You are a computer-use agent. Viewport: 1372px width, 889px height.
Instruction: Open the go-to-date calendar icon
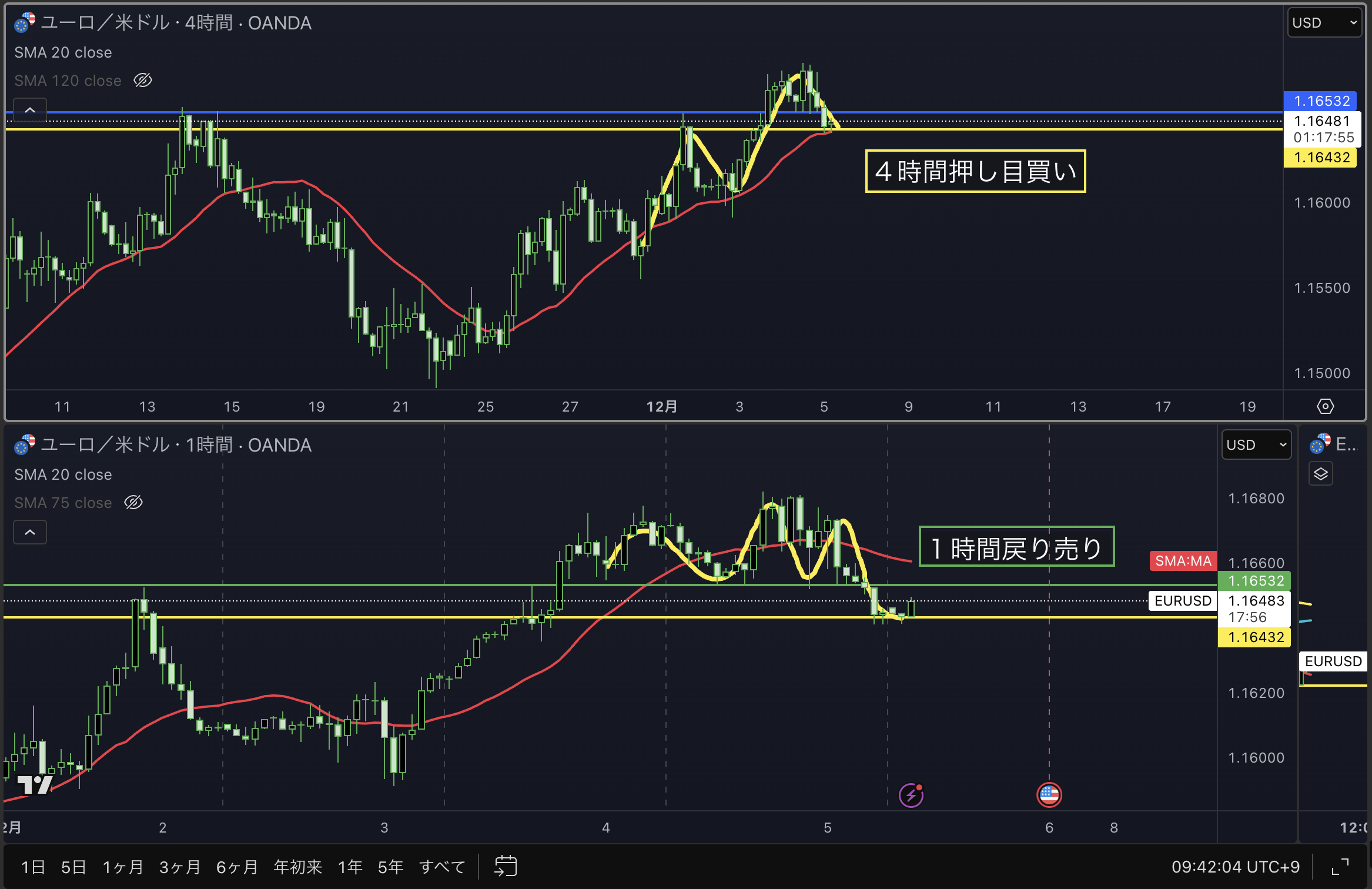click(x=506, y=866)
